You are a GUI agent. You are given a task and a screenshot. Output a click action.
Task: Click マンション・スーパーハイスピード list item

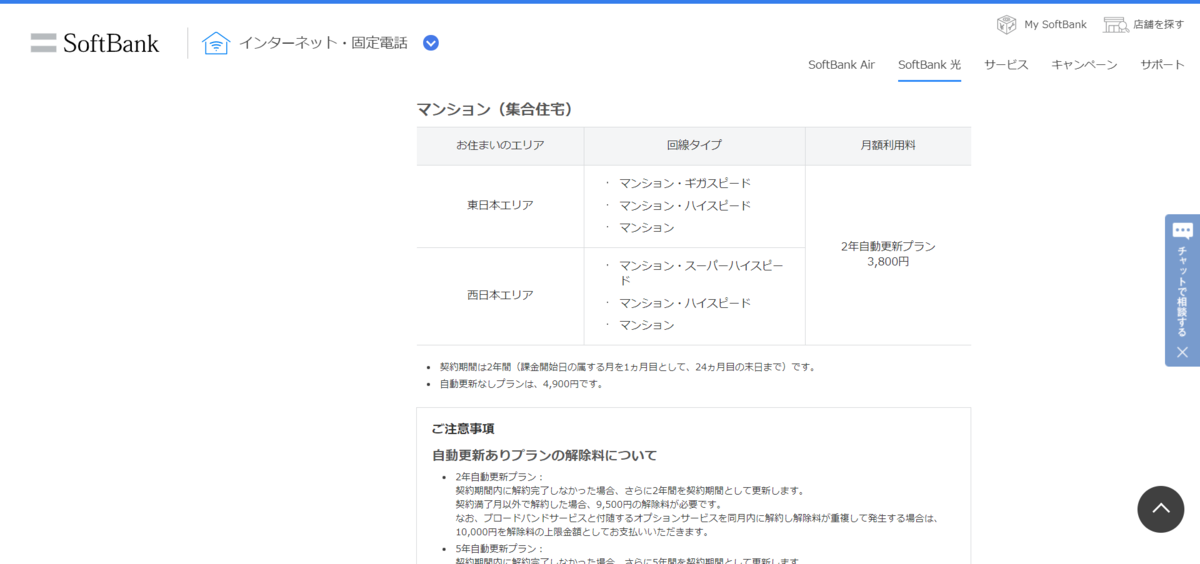click(x=701, y=273)
